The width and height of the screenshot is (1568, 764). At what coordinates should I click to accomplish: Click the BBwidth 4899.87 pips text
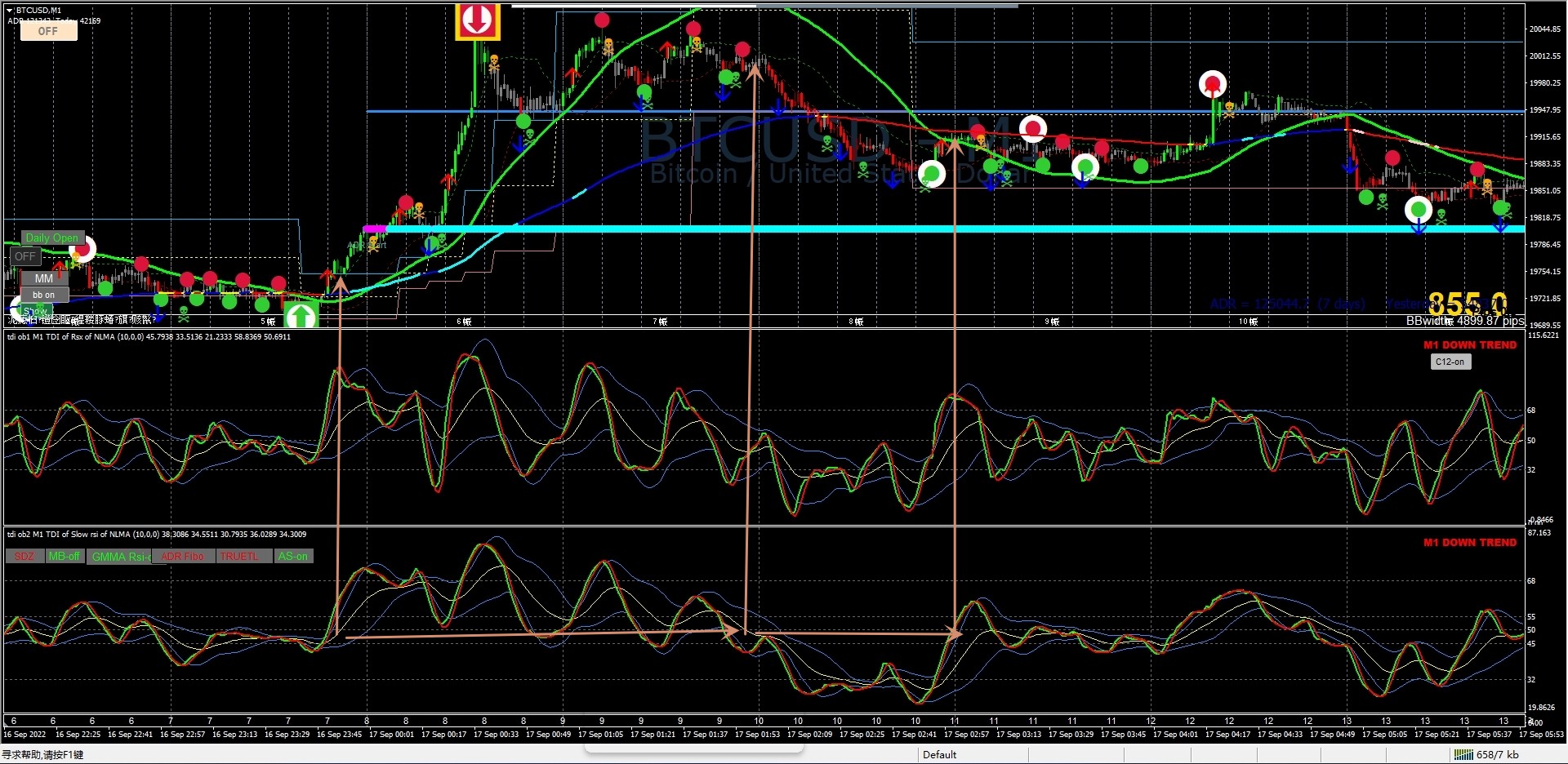pyautogui.click(x=1465, y=321)
